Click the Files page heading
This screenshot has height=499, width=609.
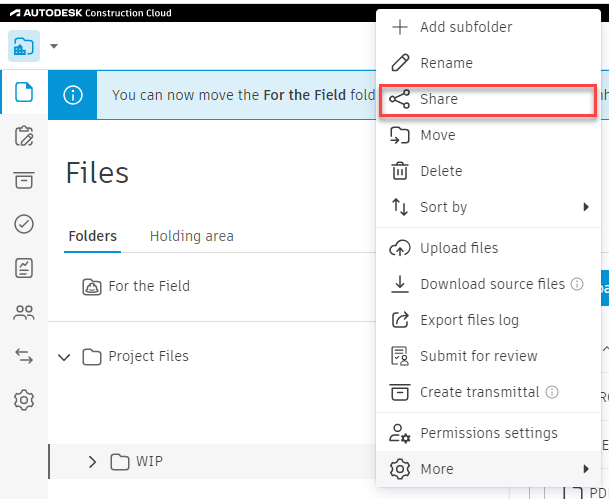click(x=97, y=173)
